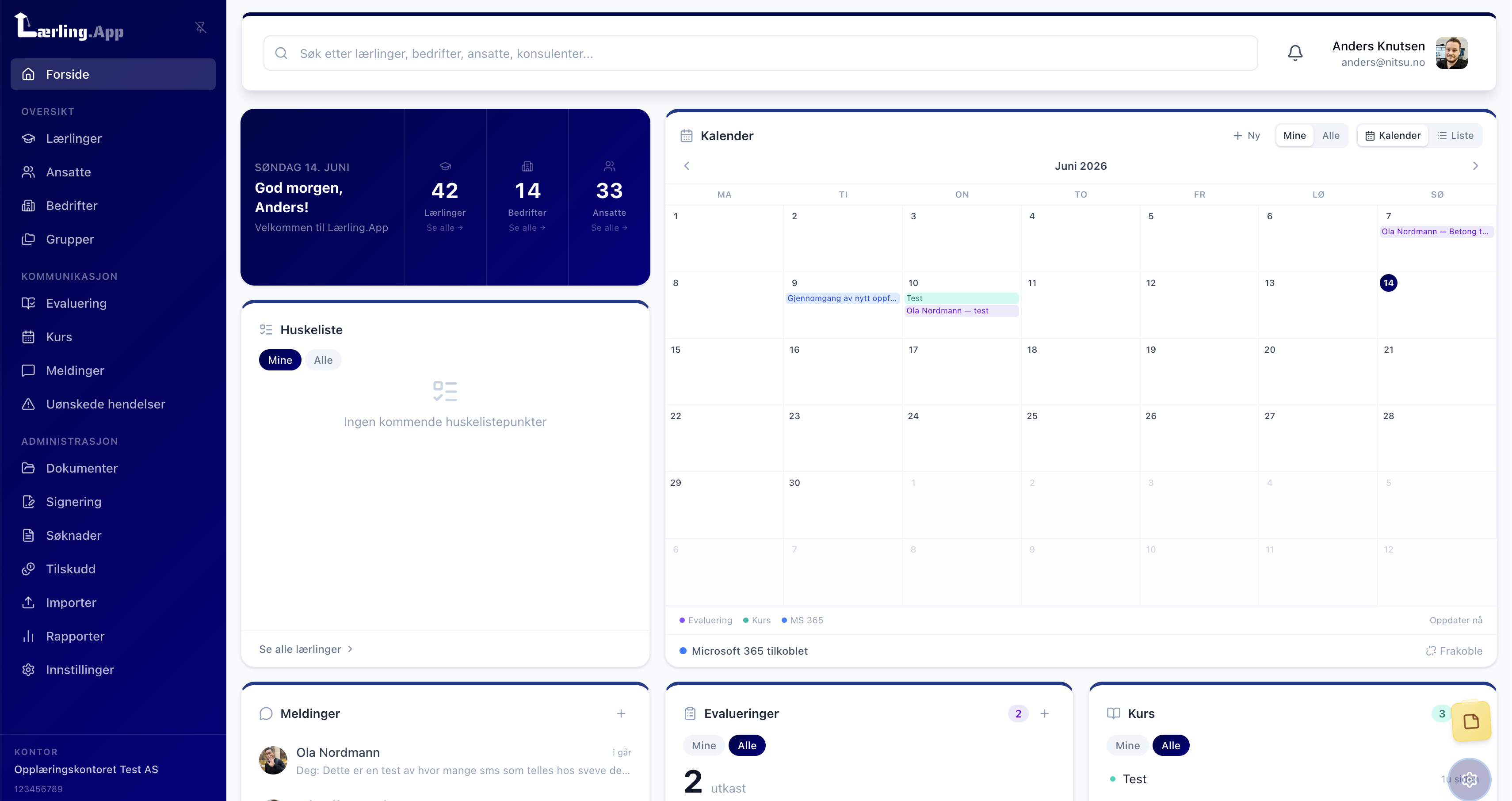Select Alle filter in Kalender
1512x801 pixels.
(1331, 136)
